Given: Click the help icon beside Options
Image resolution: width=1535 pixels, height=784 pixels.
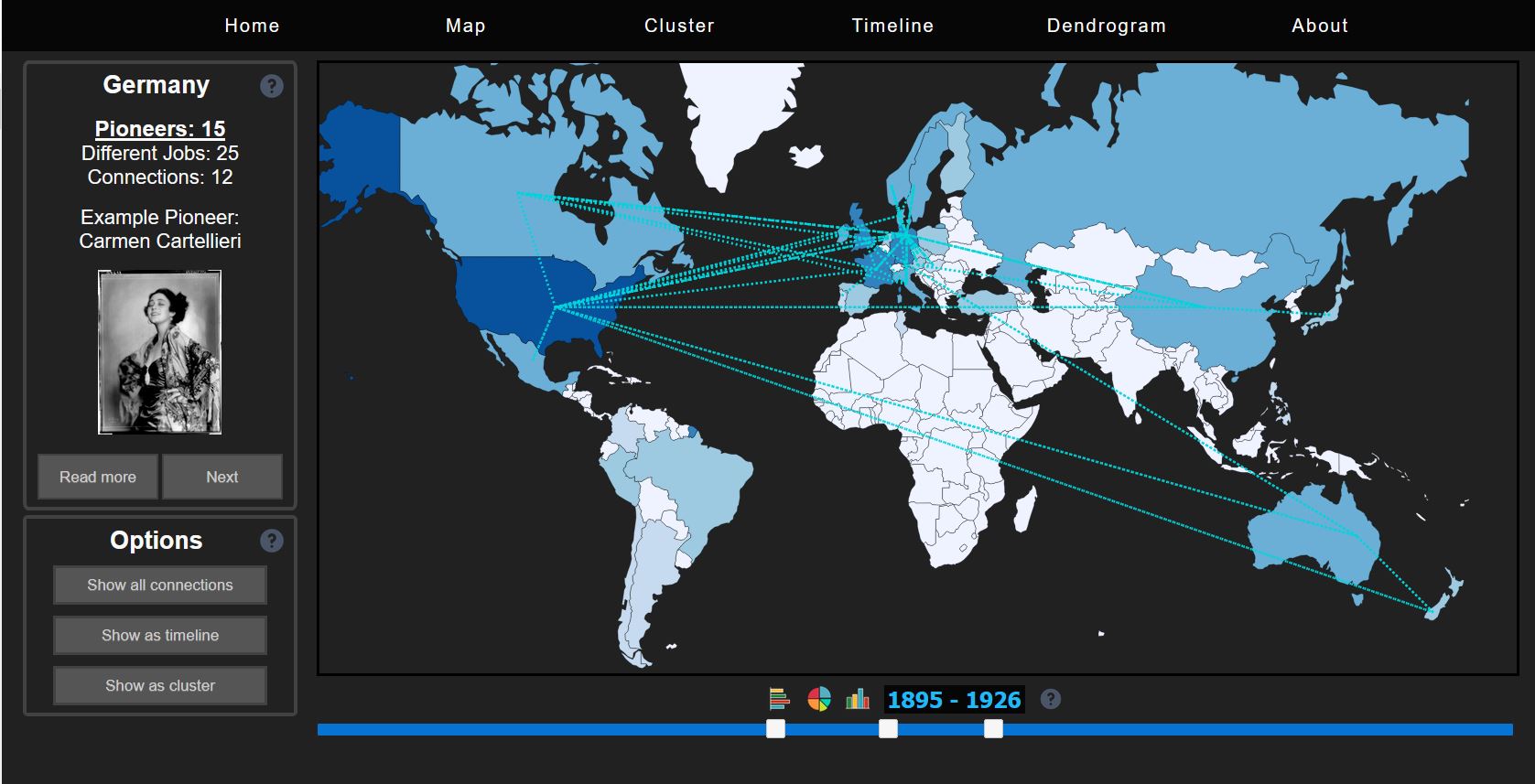Looking at the screenshot, I should (x=272, y=541).
